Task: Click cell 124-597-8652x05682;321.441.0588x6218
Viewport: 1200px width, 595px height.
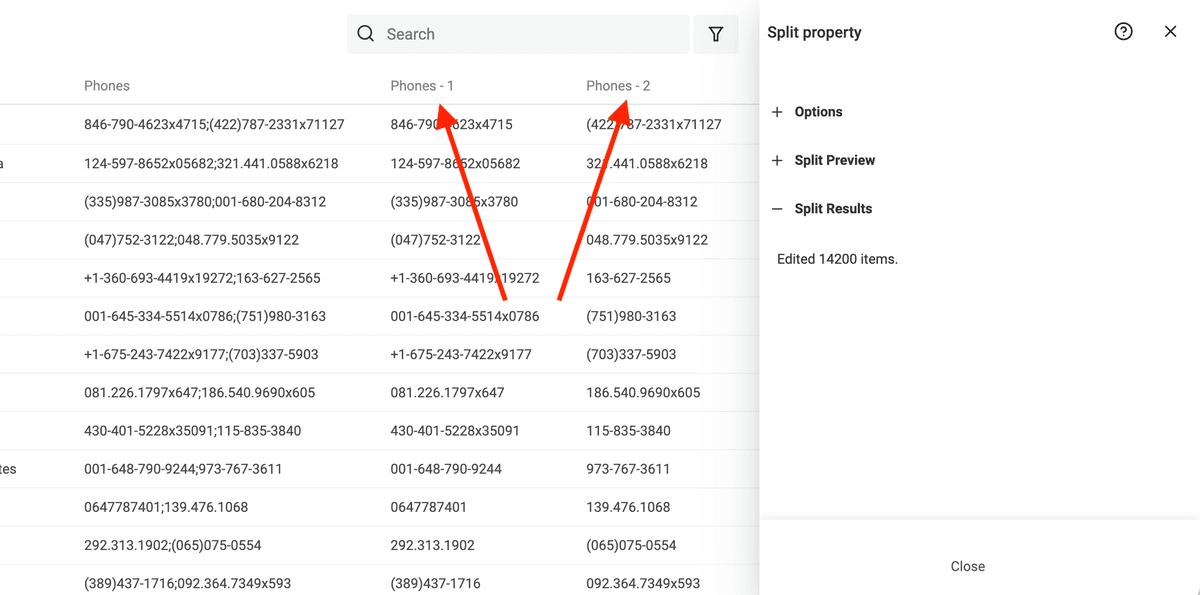Action: (x=211, y=163)
